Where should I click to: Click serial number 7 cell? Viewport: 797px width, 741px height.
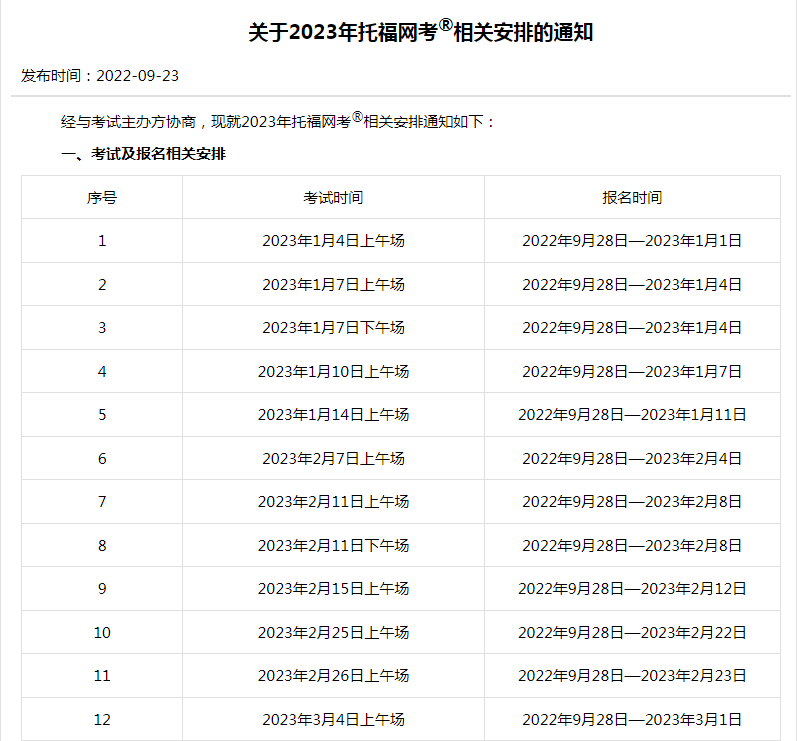point(102,502)
